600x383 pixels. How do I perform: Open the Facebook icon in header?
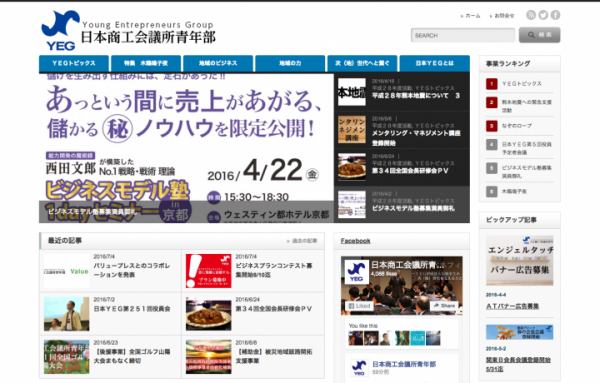tap(555, 15)
